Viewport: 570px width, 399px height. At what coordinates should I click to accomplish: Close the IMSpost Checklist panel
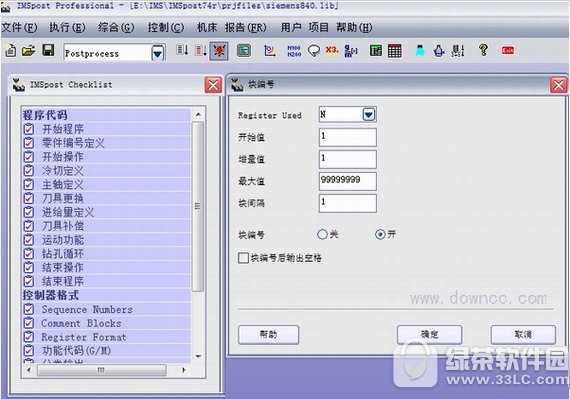(x=213, y=85)
